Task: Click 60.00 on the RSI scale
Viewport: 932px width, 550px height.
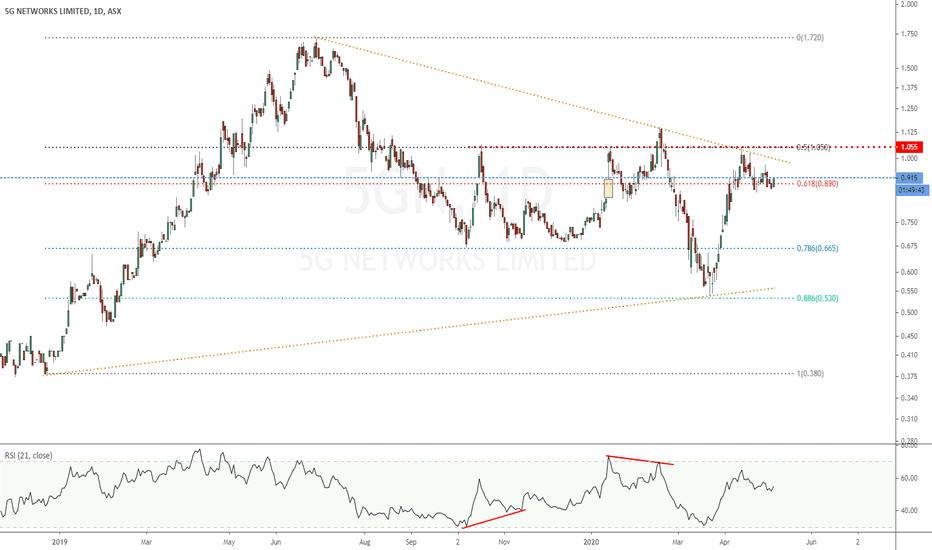Action: coord(909,478)
